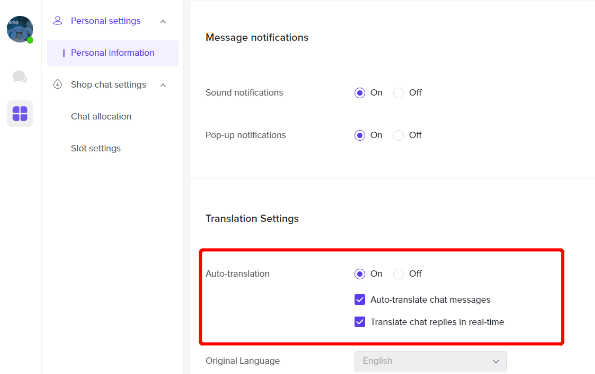Click the Pop-up notifications label
This screenshot has height=374, width=595.
click(x=246, y=135)
